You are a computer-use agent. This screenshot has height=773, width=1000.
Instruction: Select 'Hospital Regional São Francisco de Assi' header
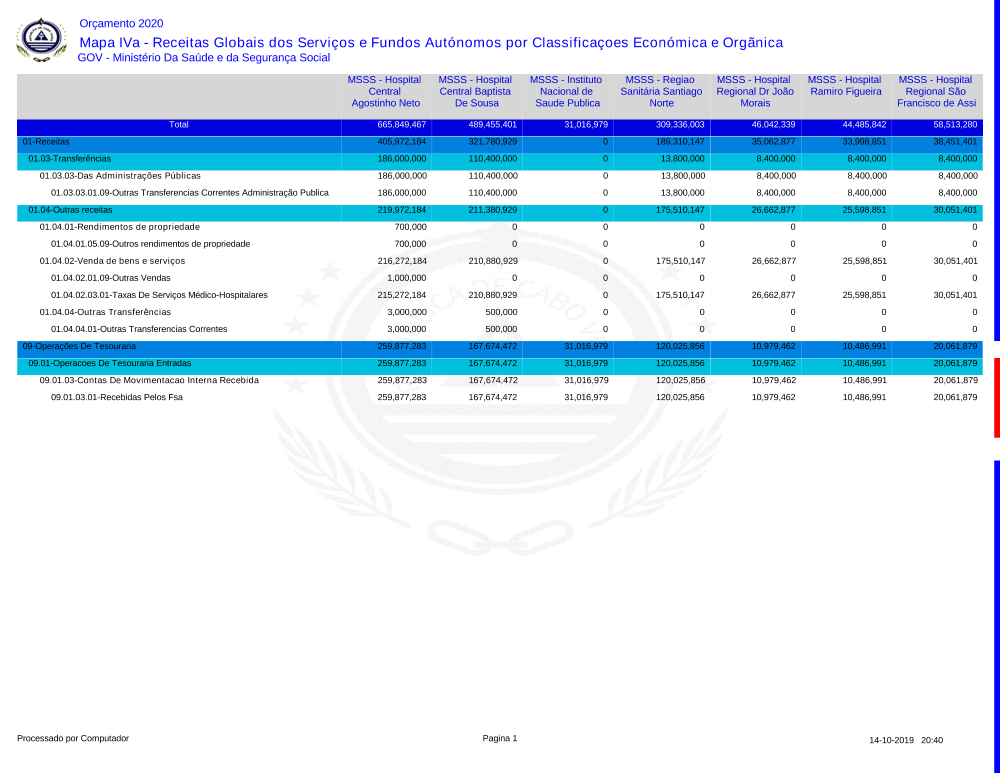tap(936, 91)
